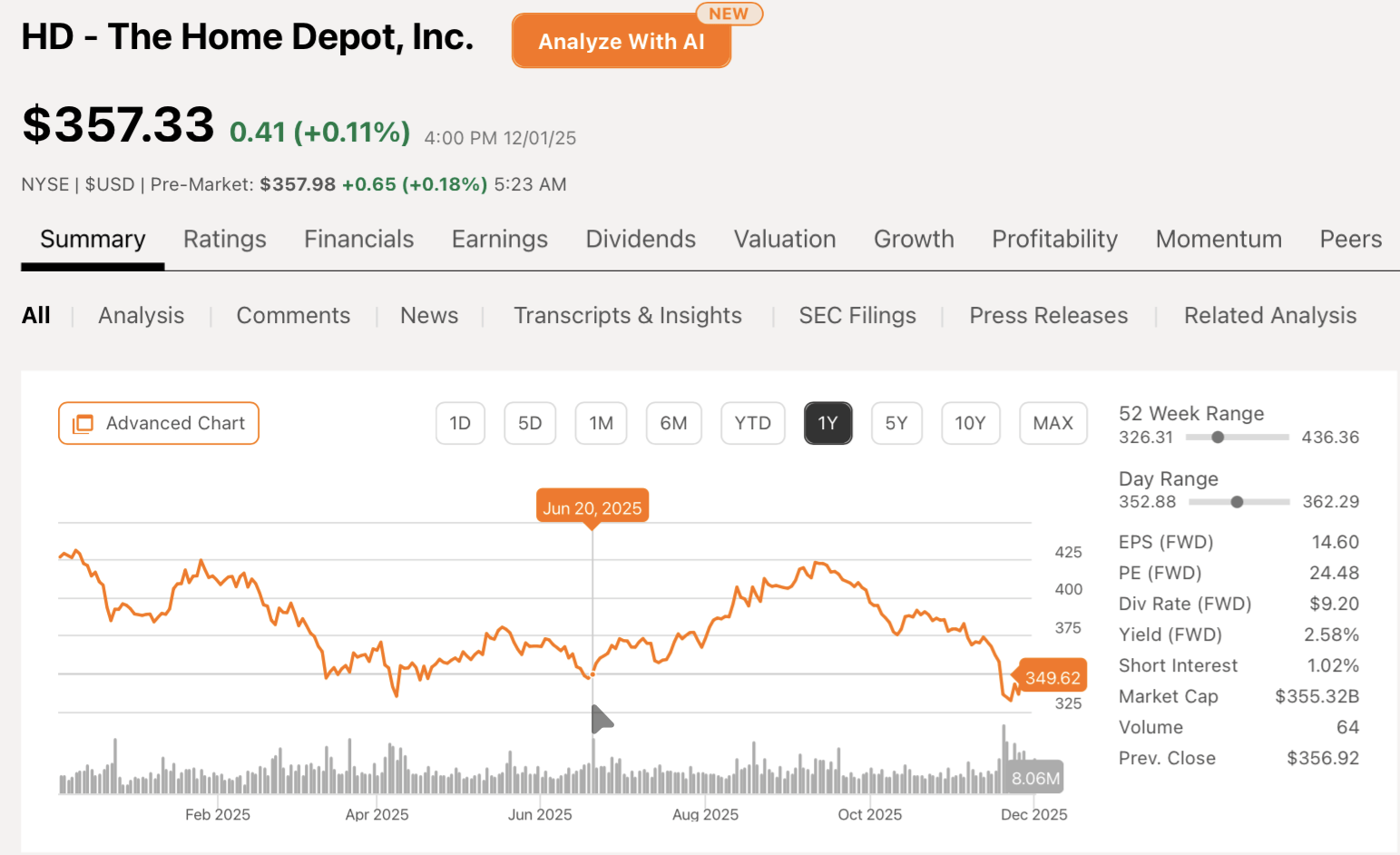This screenshot has width=1400, height=855.
Task: View the Momentum tab
Action: click(x=1219, y=239)
